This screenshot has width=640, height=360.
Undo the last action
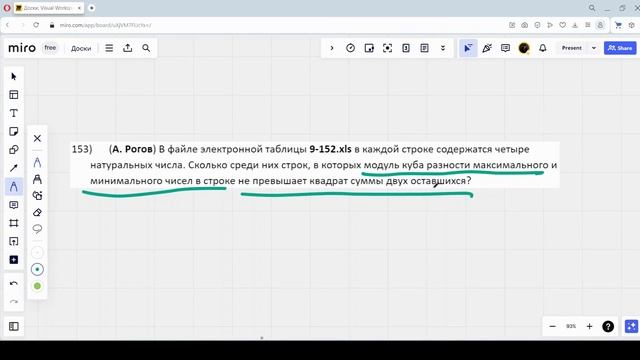tap(13, 283)
